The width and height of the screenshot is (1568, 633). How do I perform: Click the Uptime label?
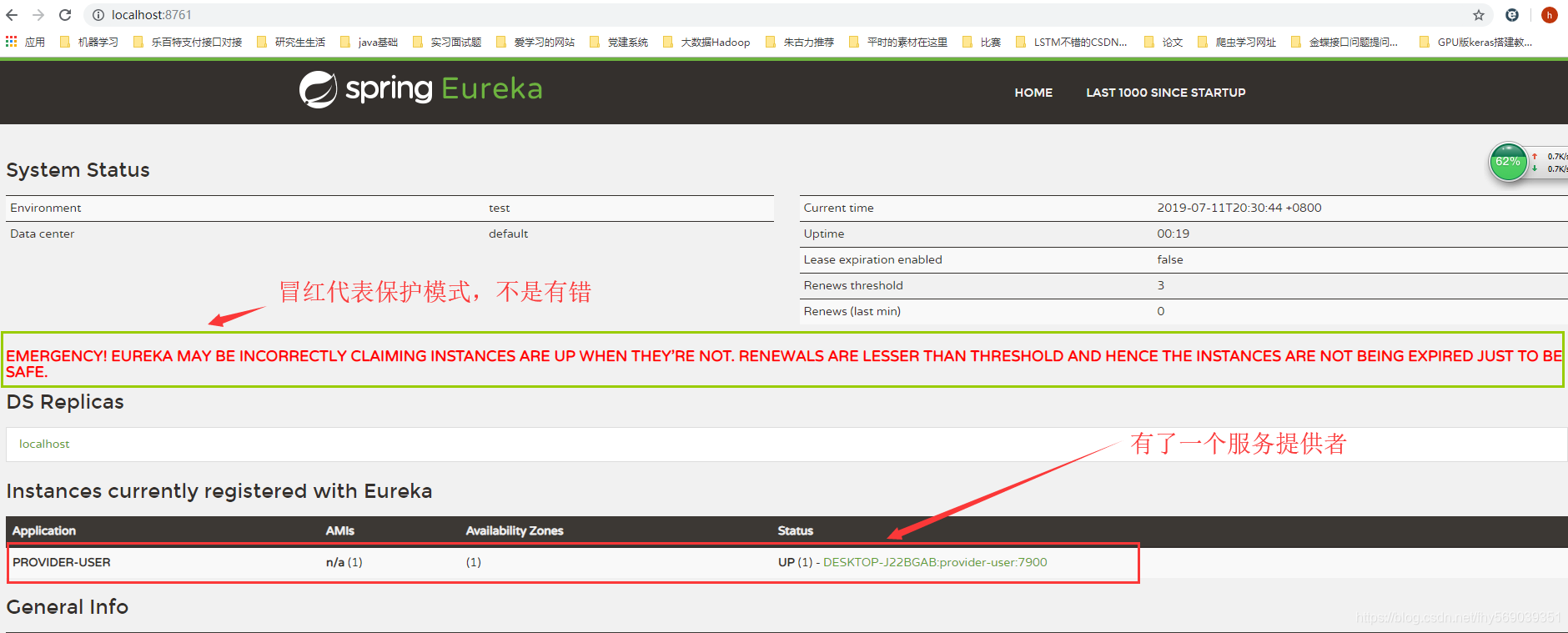tap(824, 234)
